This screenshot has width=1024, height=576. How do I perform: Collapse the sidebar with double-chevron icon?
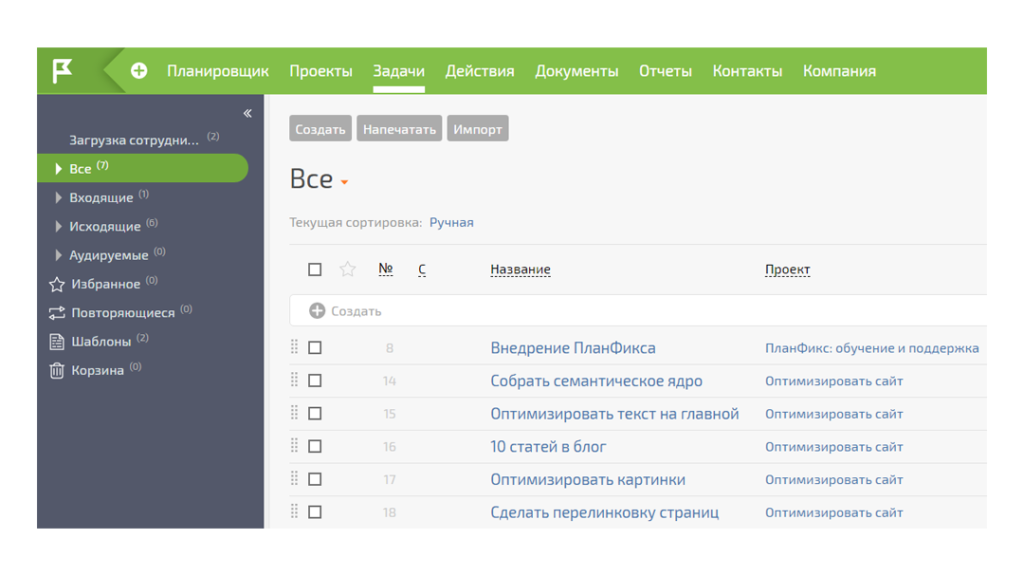tap(247, 114)
